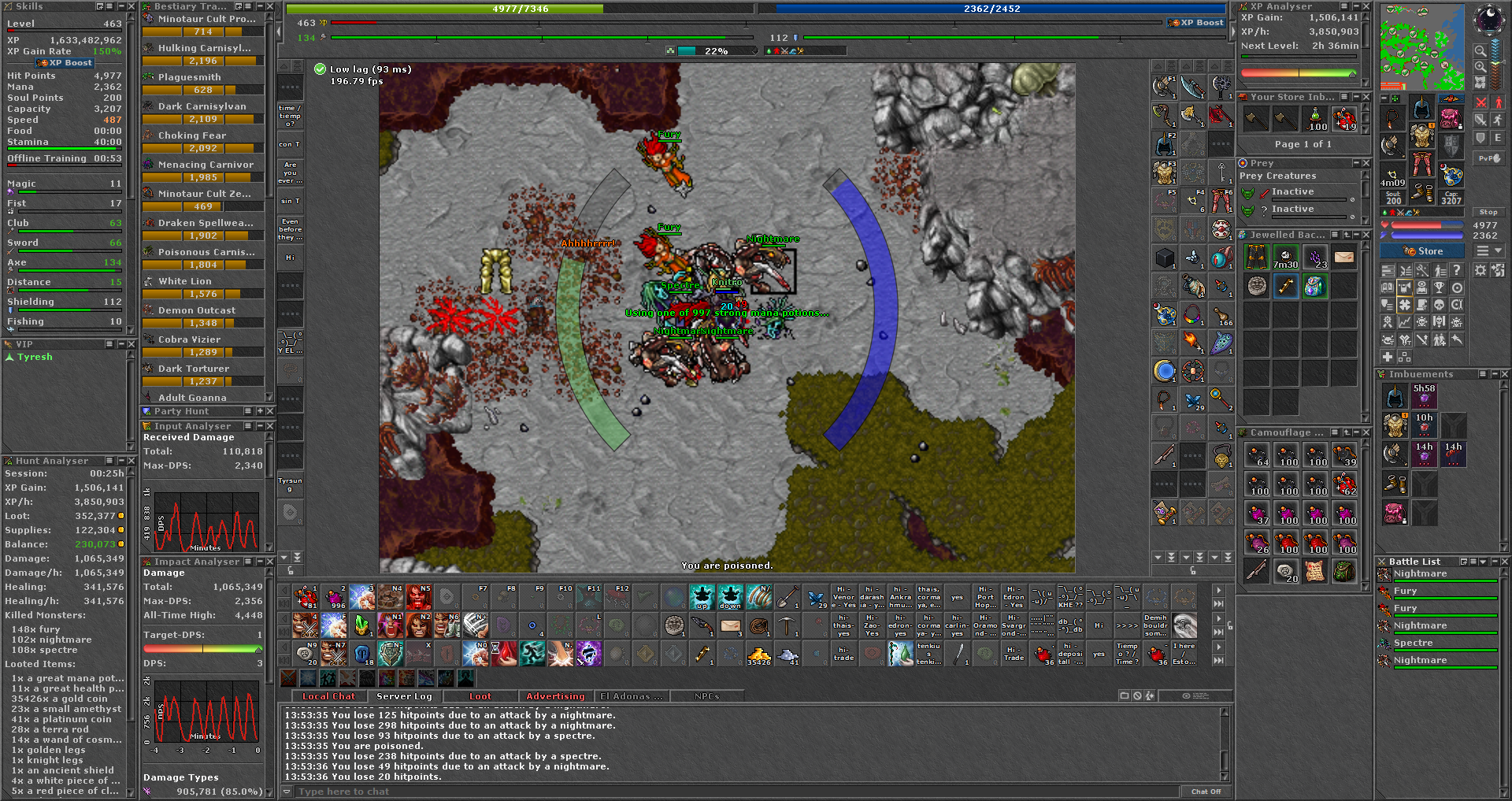The width and height of the screenshot is (1512, 801).
Task: Click the running figure haste spell hotkey
Action: (x=532, y=655)
